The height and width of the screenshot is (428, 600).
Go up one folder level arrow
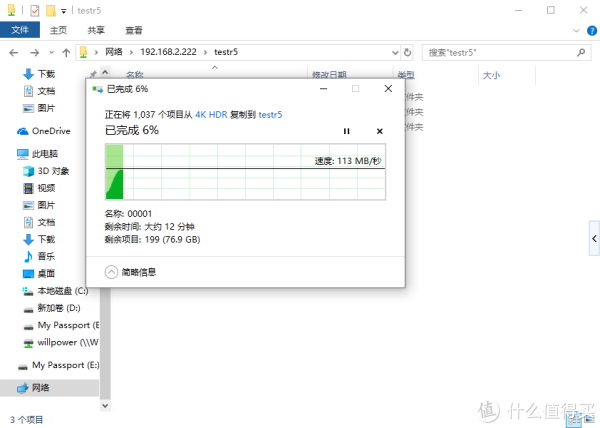pyautogui.click(x=67, y=51)
